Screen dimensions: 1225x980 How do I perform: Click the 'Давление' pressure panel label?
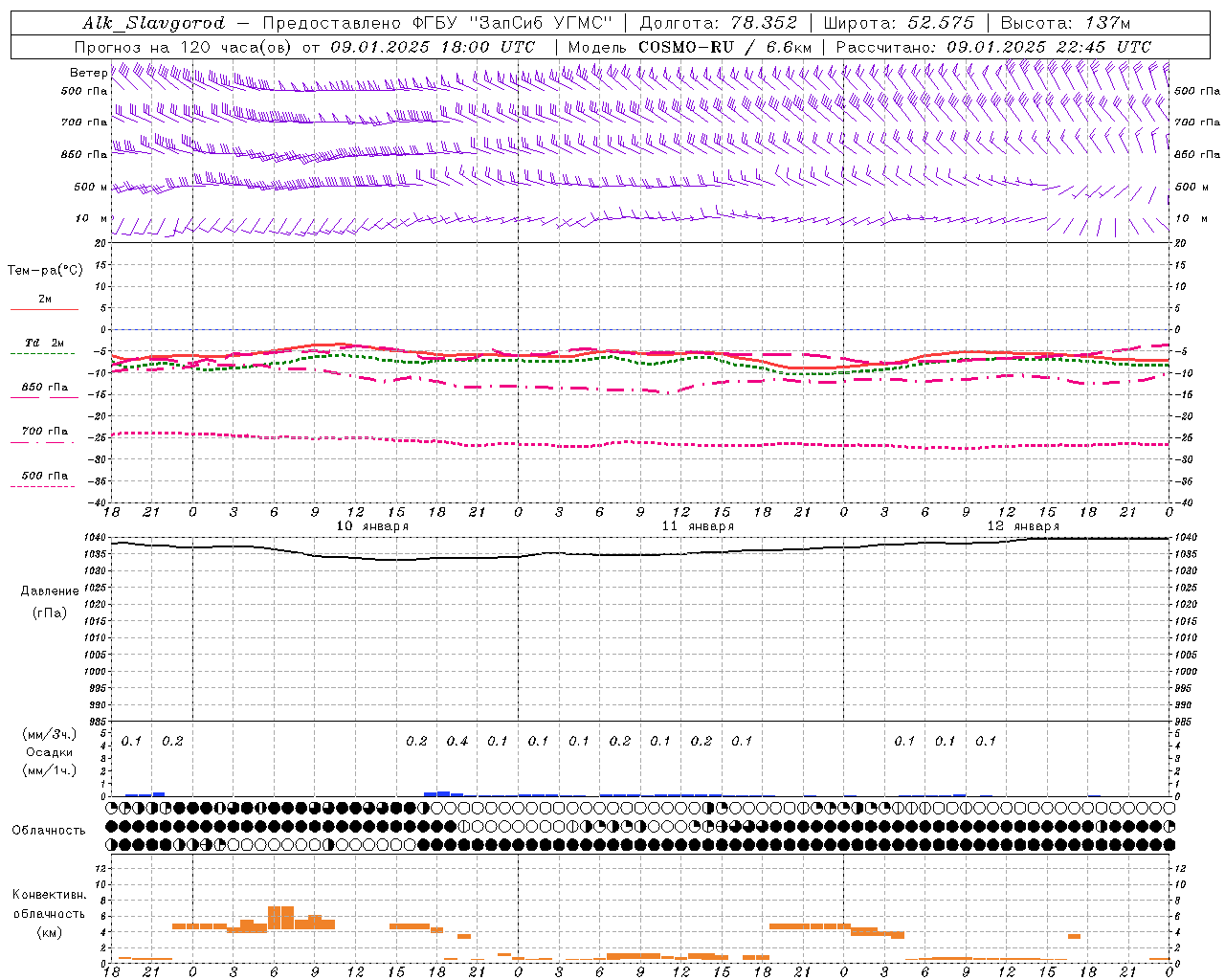50,591
